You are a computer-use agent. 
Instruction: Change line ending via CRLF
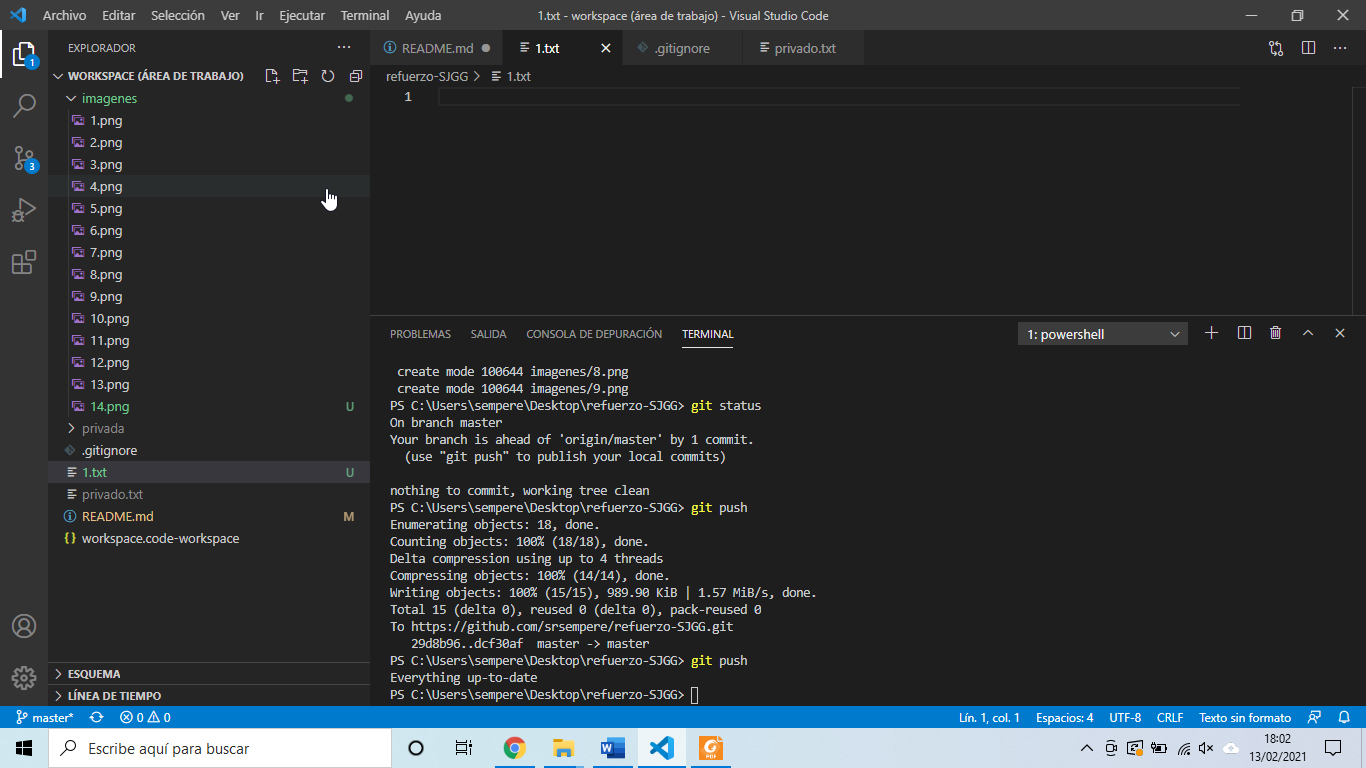coord(1170,717)
